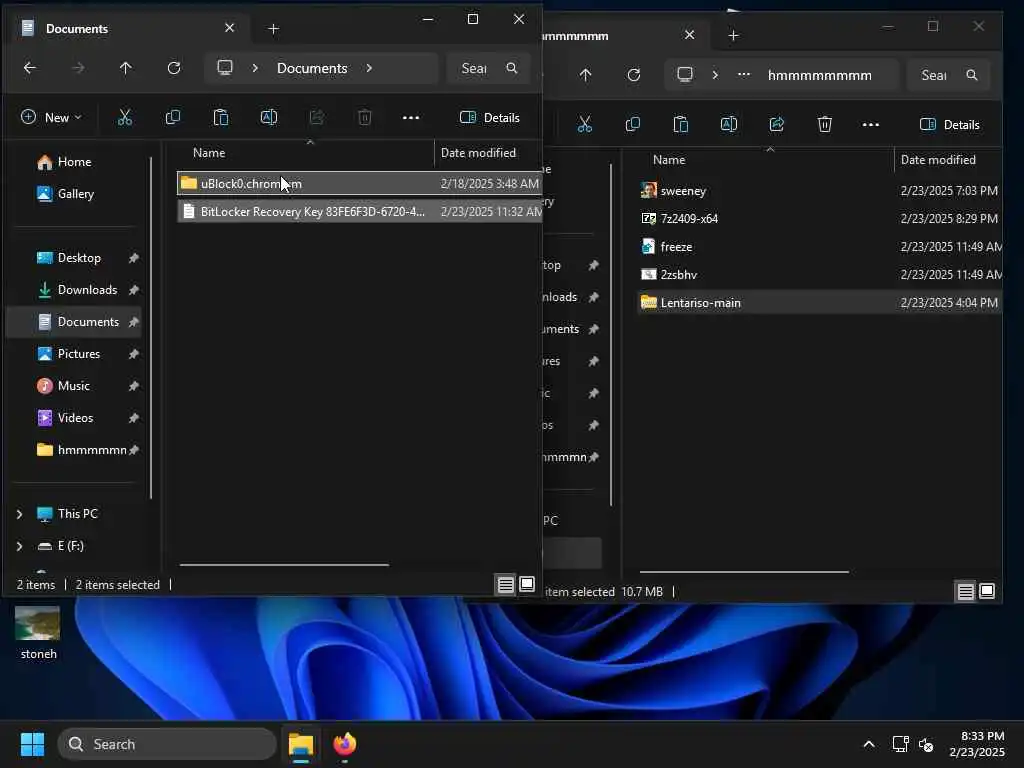Image resolution: width=1024 pixels, height=768 pixels.
Task: Close the Documents tab
Action: tap(229, 28)
